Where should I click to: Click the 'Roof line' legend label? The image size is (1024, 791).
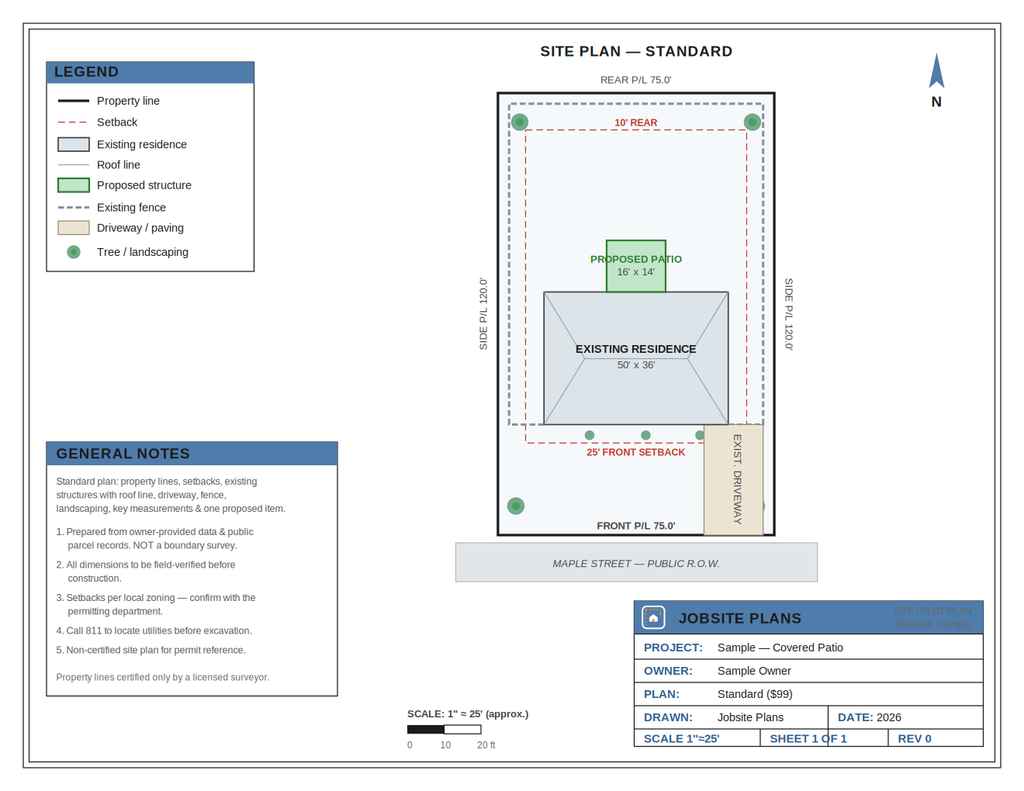point(118,165)
